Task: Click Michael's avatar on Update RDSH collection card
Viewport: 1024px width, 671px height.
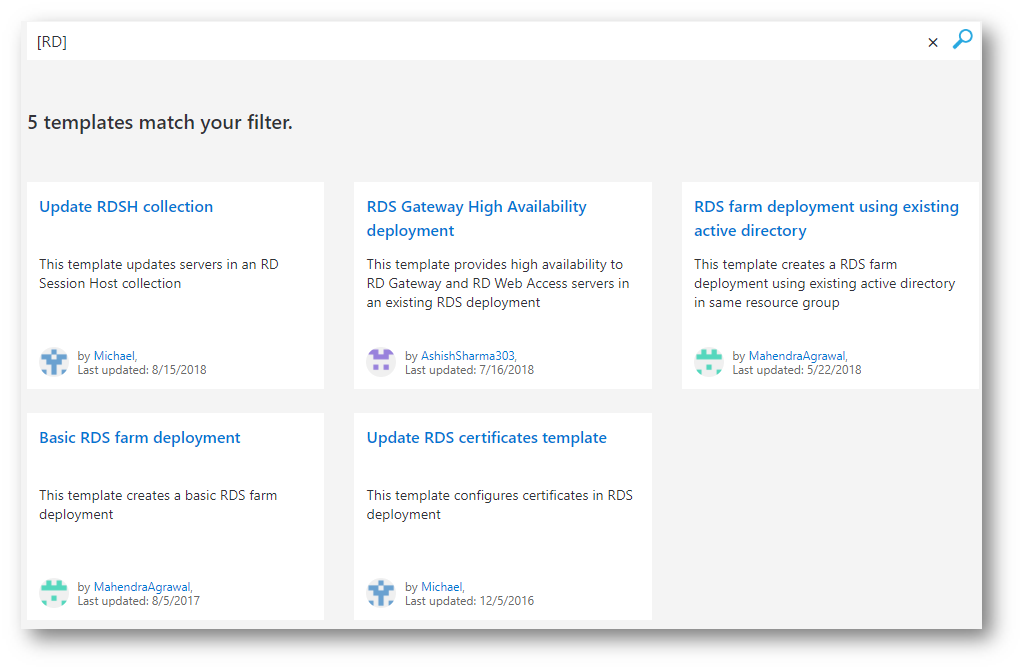Action: point(54,362)
